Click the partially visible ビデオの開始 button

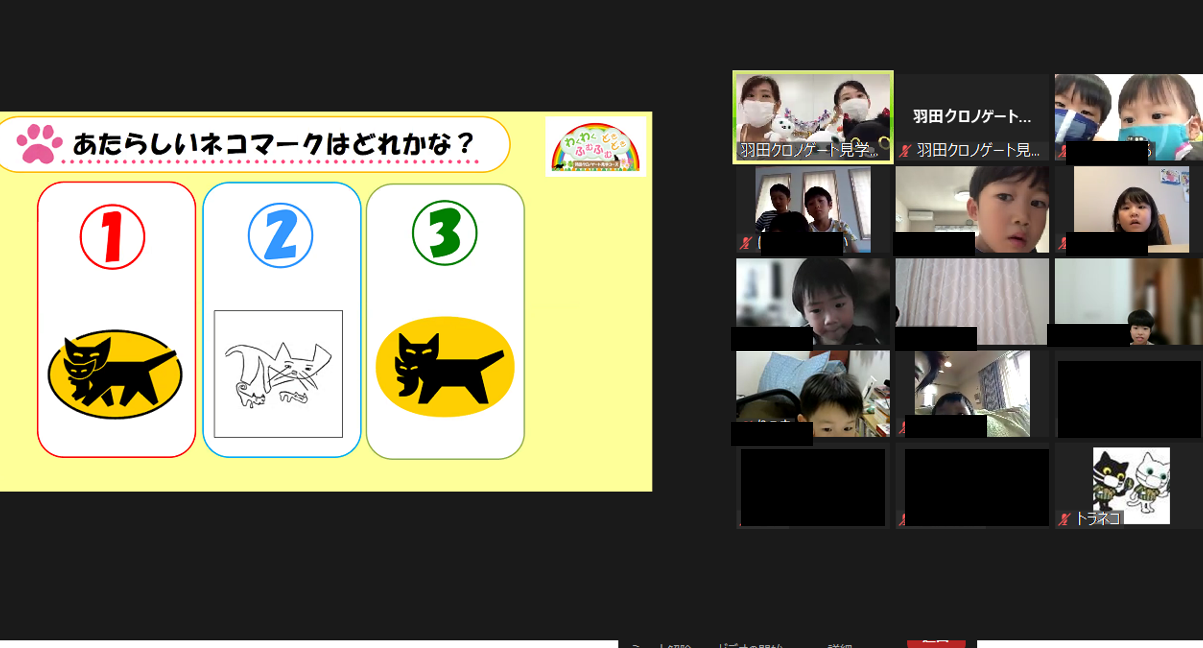pos(750,644)
